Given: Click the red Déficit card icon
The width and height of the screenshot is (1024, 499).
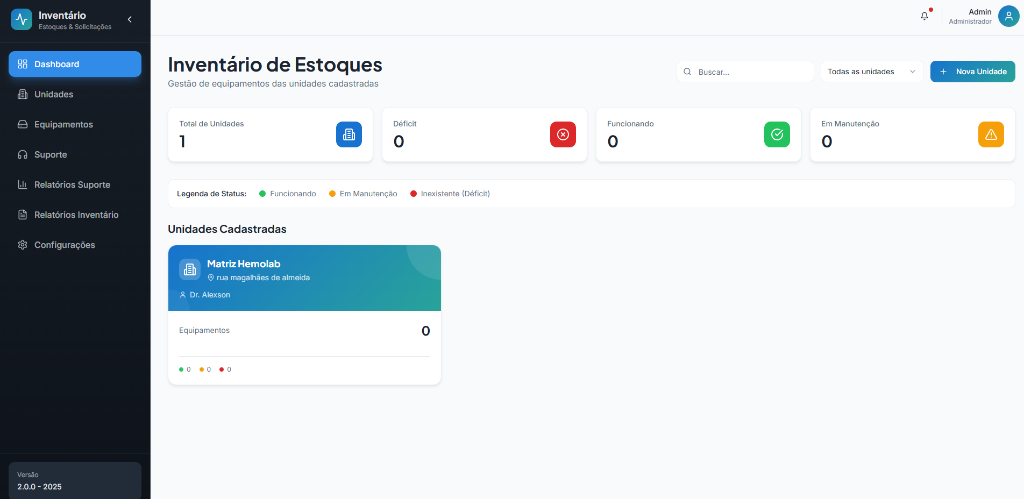Looking at the screenshot, I should pyautogui.click(x=562, y=135).
